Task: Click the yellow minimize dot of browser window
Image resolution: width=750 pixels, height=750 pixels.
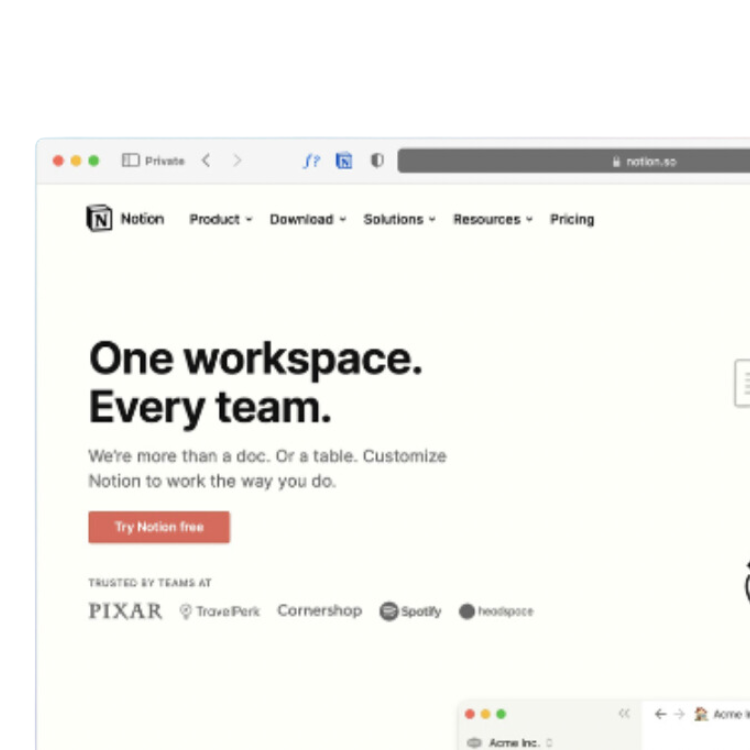Action: tap(76, 161)
